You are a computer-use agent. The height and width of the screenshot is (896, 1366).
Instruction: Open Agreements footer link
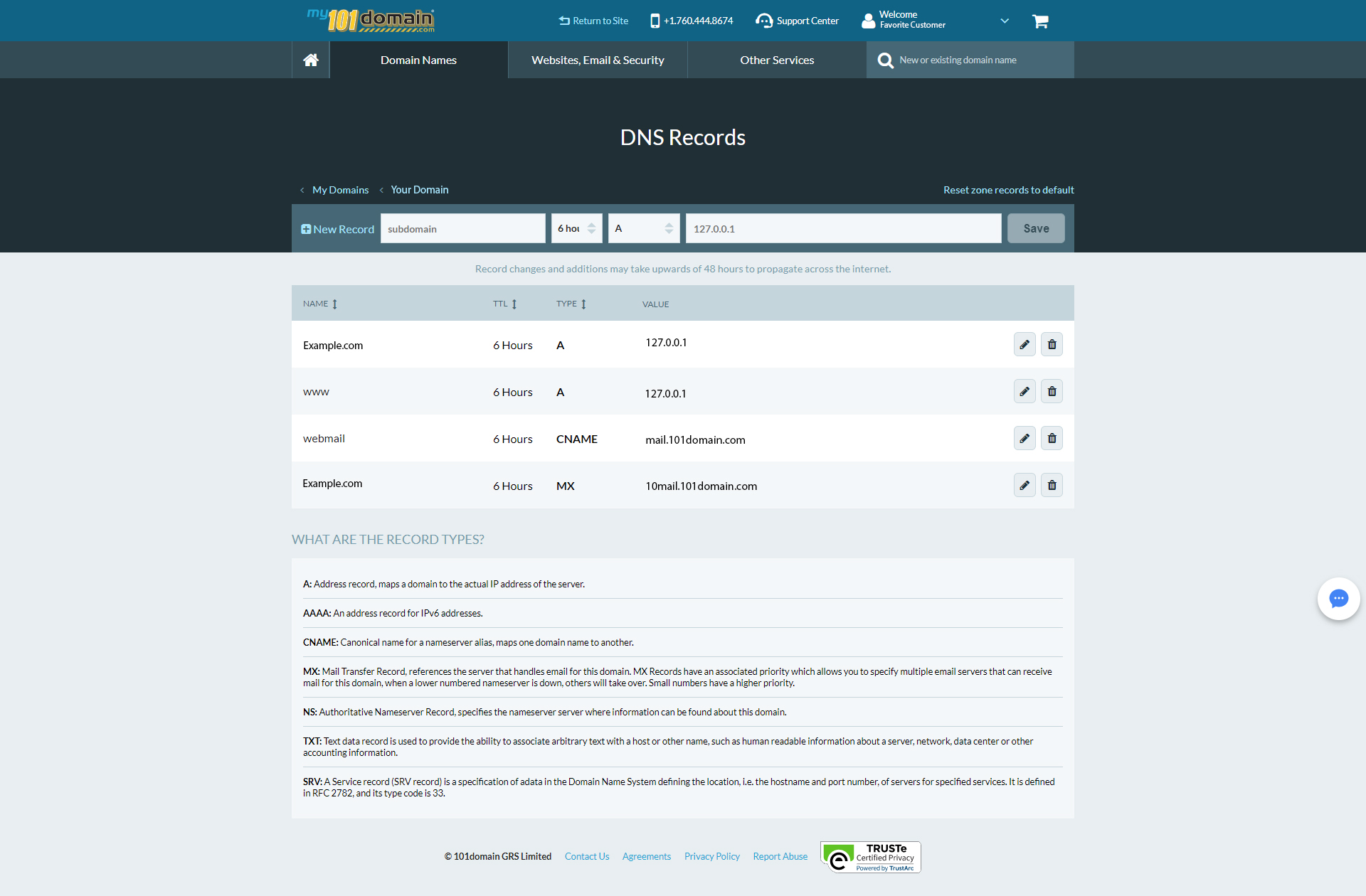[x=647, y=856]
